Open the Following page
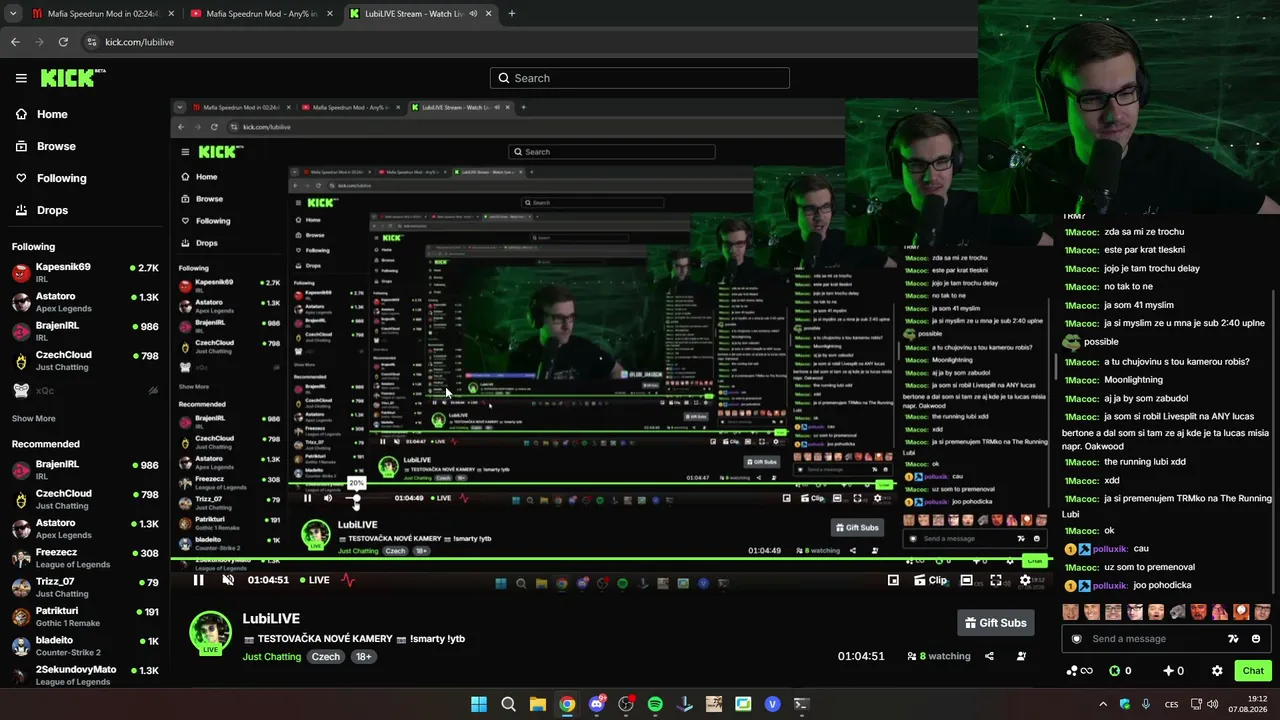This screenshot has width=1280, height=720. (51, 178)
